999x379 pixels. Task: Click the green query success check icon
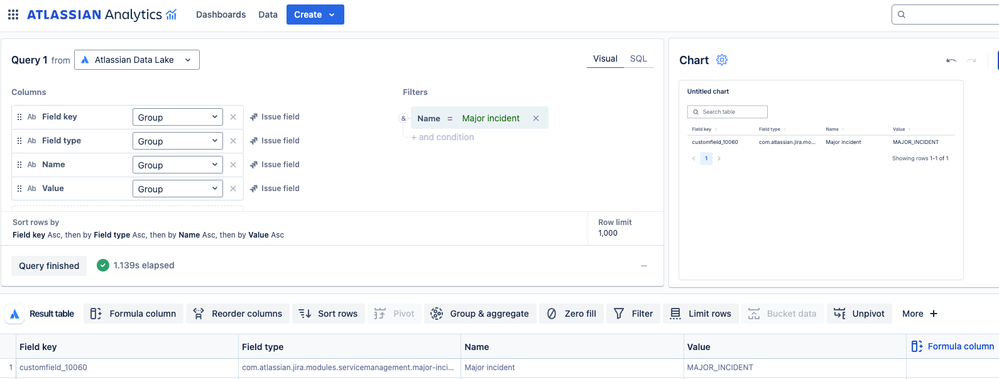coord(103,265)
